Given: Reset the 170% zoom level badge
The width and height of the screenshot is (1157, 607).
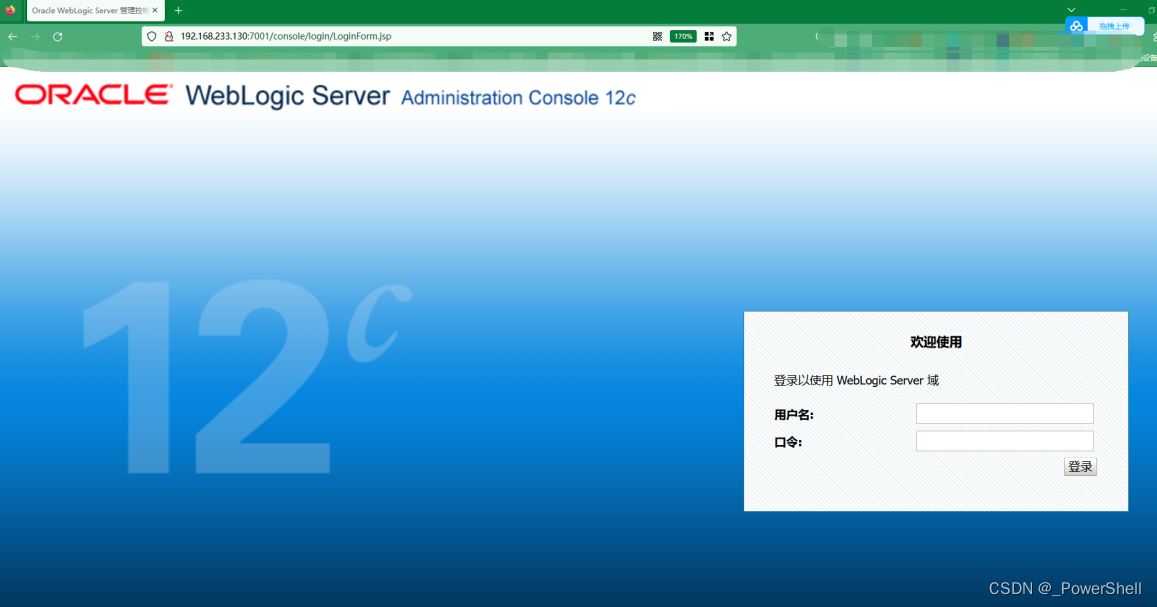Looking at the screenshot, I should pos(683,36).
